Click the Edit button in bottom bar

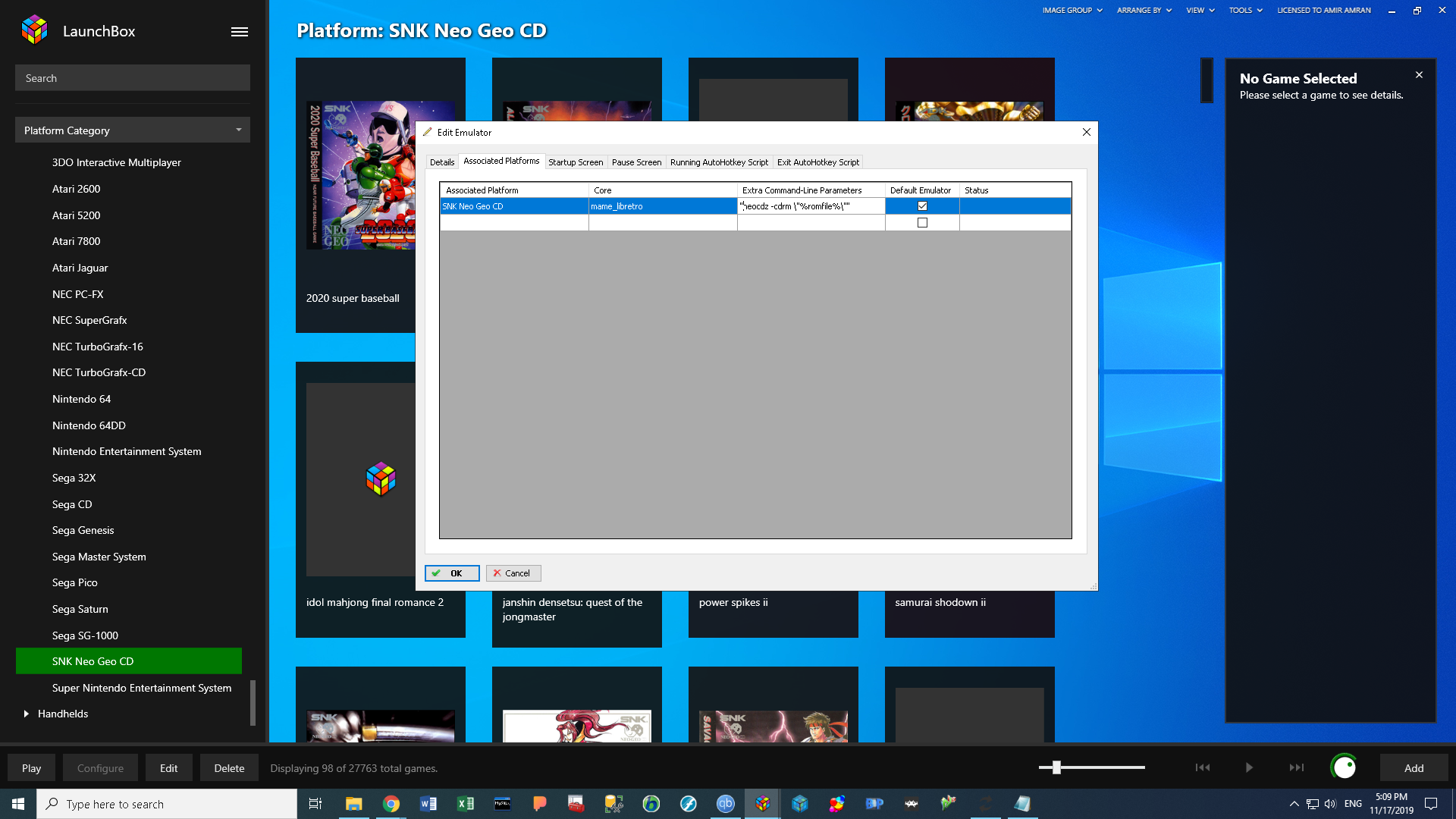168,767
